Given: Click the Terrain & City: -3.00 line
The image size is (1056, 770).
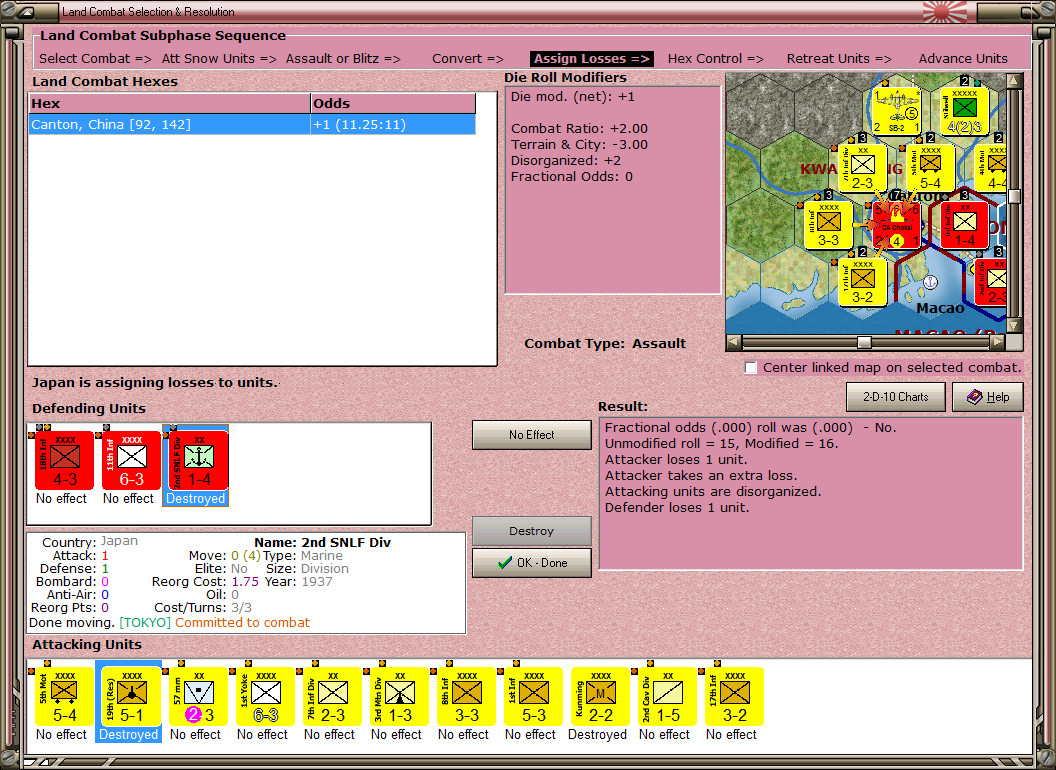Looking at the screenshot, I should (x=579, y=145).
